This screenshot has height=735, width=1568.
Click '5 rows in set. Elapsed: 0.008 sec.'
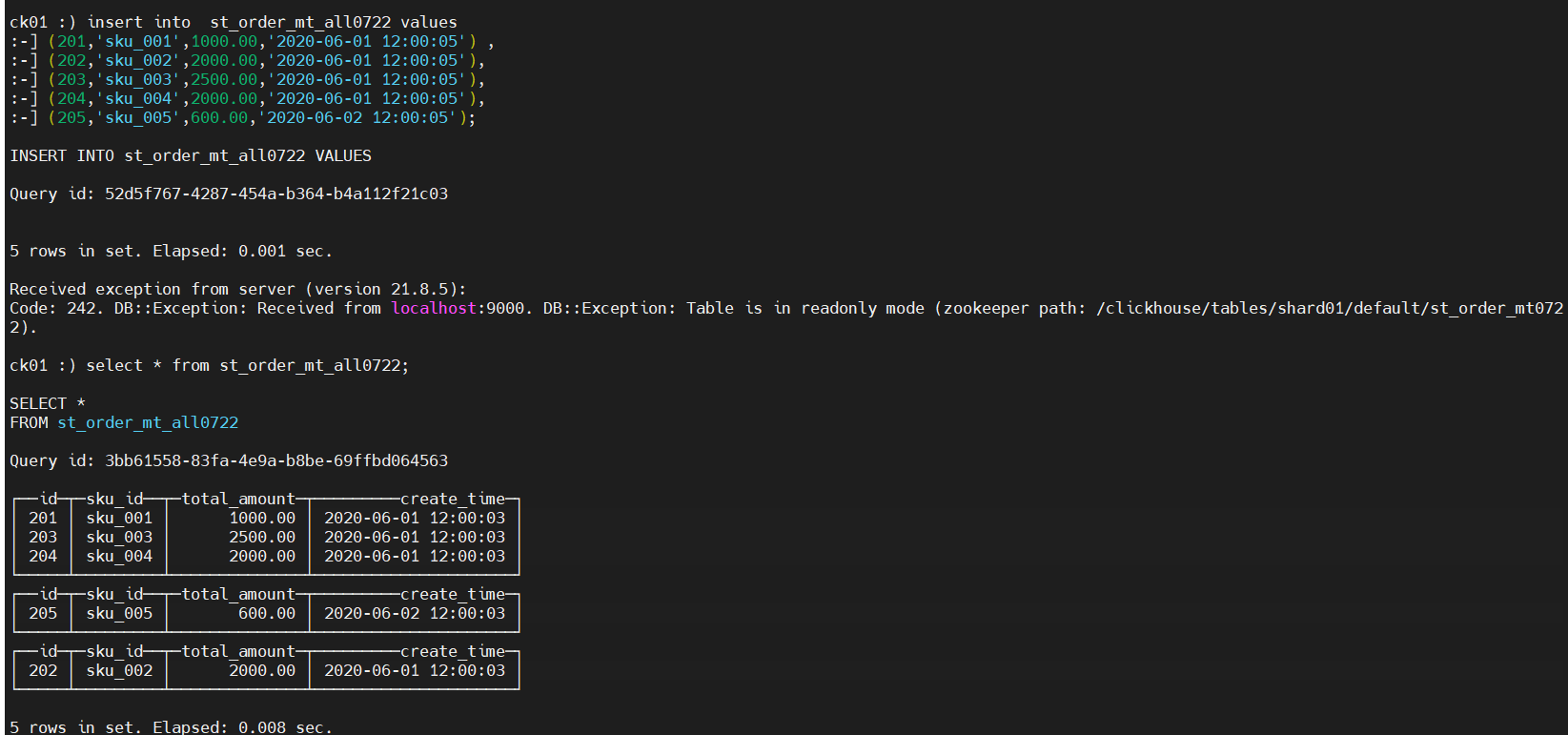pyautogui.click(x=172, y=726)
